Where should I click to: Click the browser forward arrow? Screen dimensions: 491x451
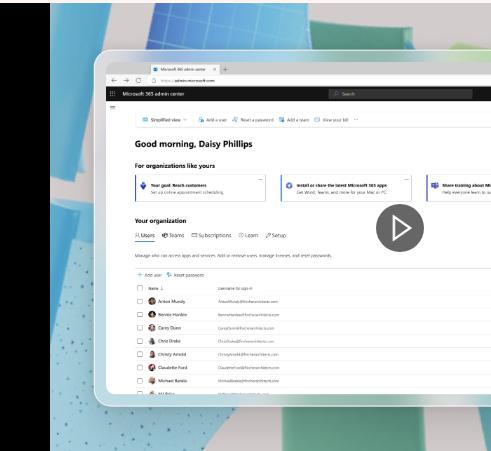point(126,80)
